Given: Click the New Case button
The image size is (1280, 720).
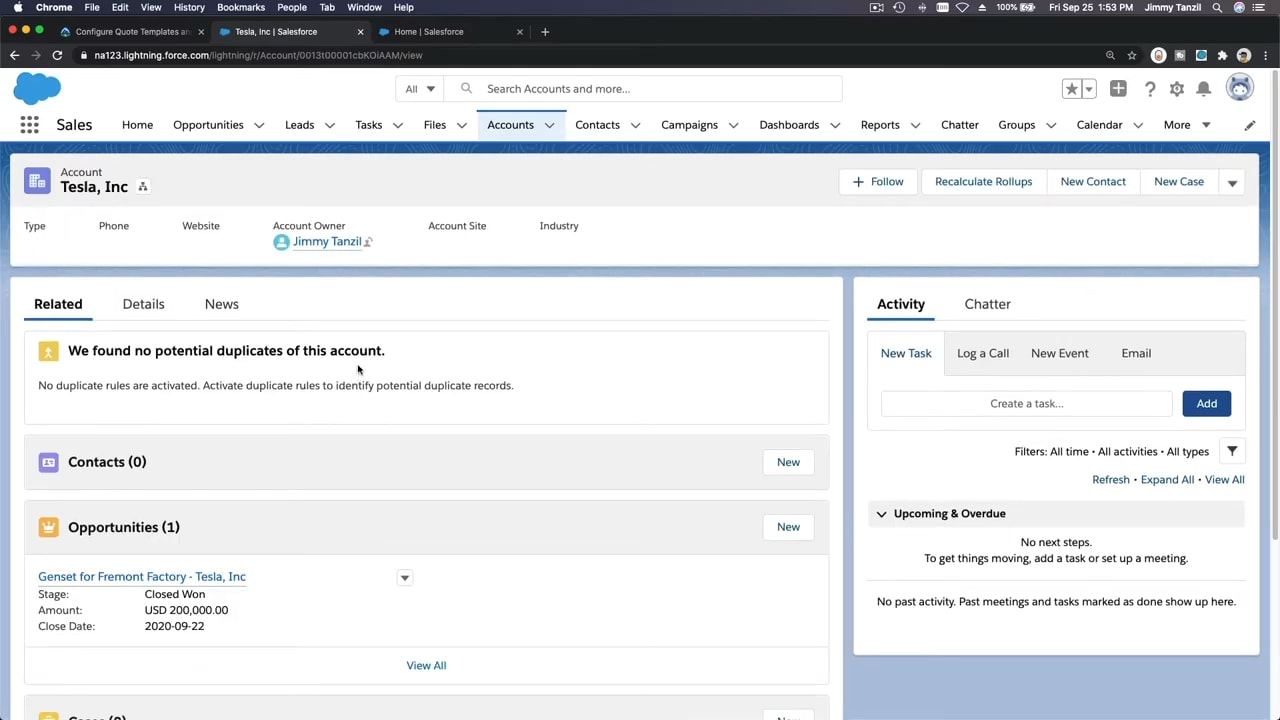Looking at the screenshot, I should tap(1179, 182).
